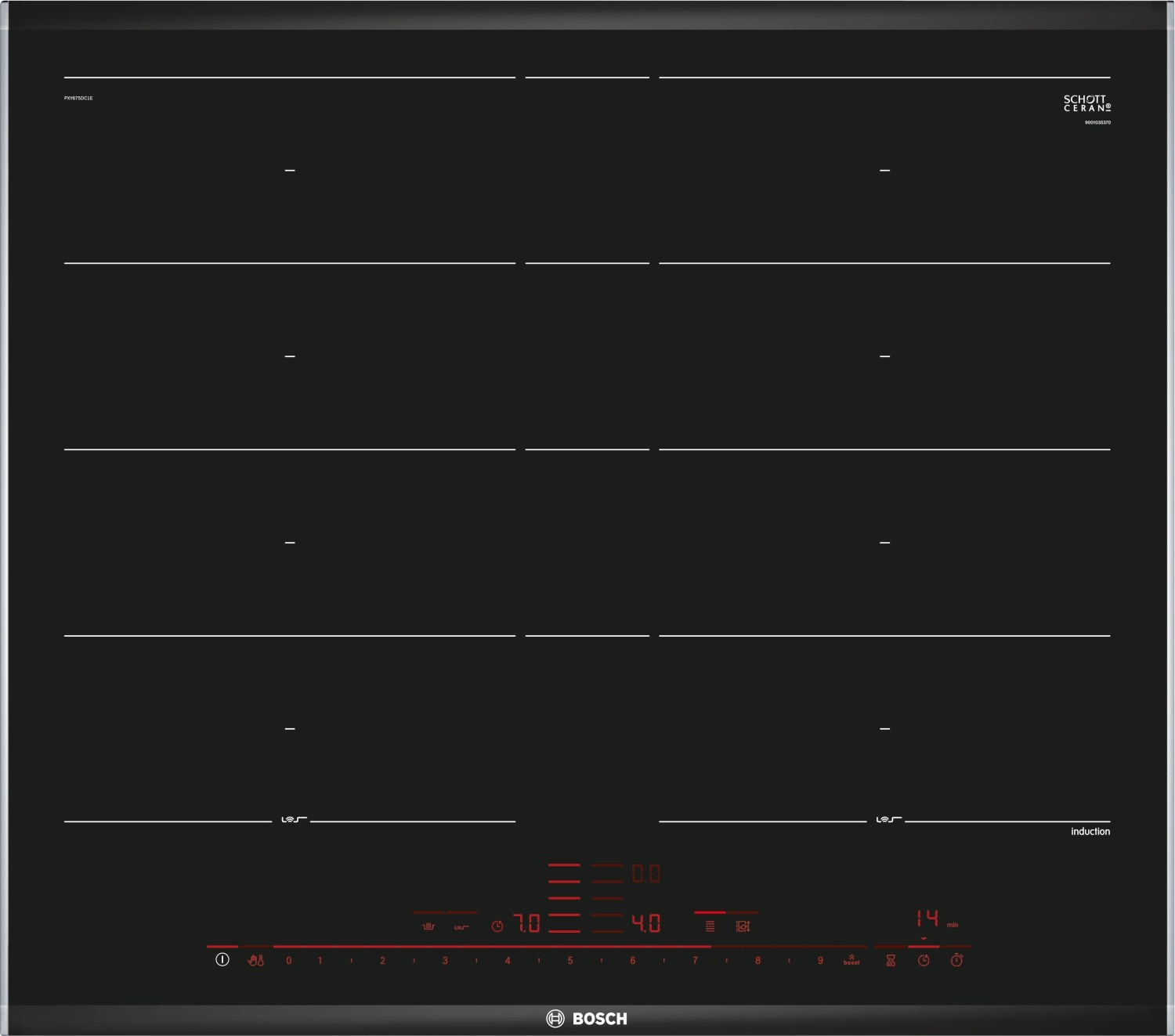Tap the 14 min timer display

pyautogui.click(x=927, y=918)
